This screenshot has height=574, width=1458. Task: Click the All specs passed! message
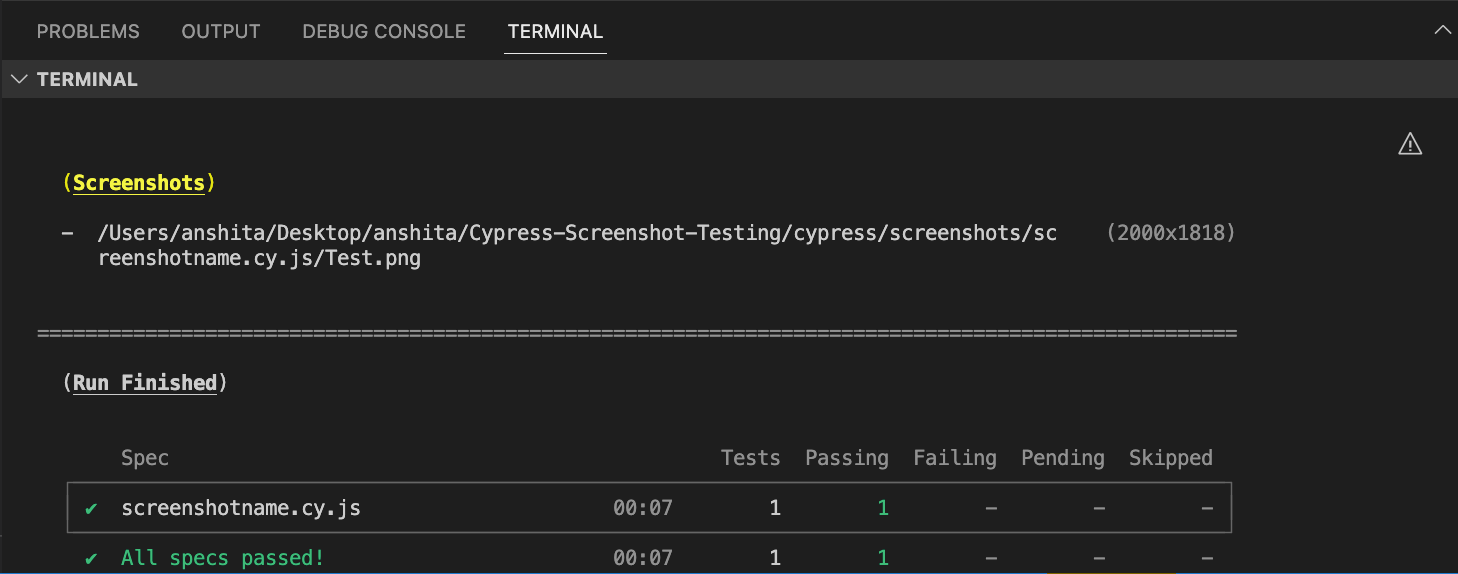point(223,558)
